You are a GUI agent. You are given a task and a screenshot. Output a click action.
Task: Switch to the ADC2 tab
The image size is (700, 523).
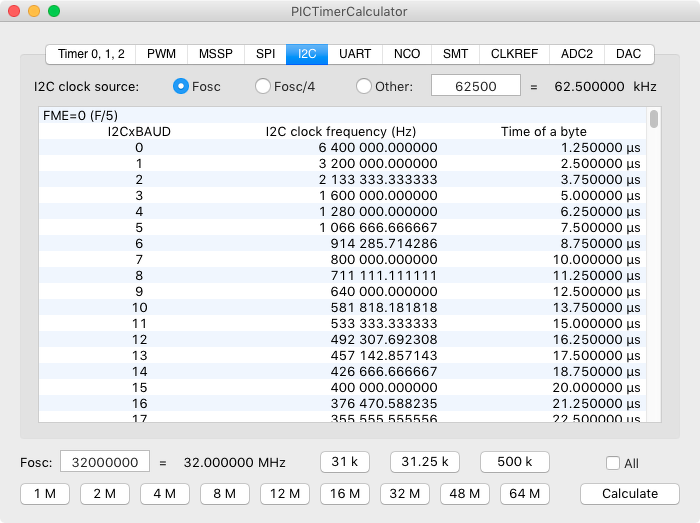(x=577, y=54)
